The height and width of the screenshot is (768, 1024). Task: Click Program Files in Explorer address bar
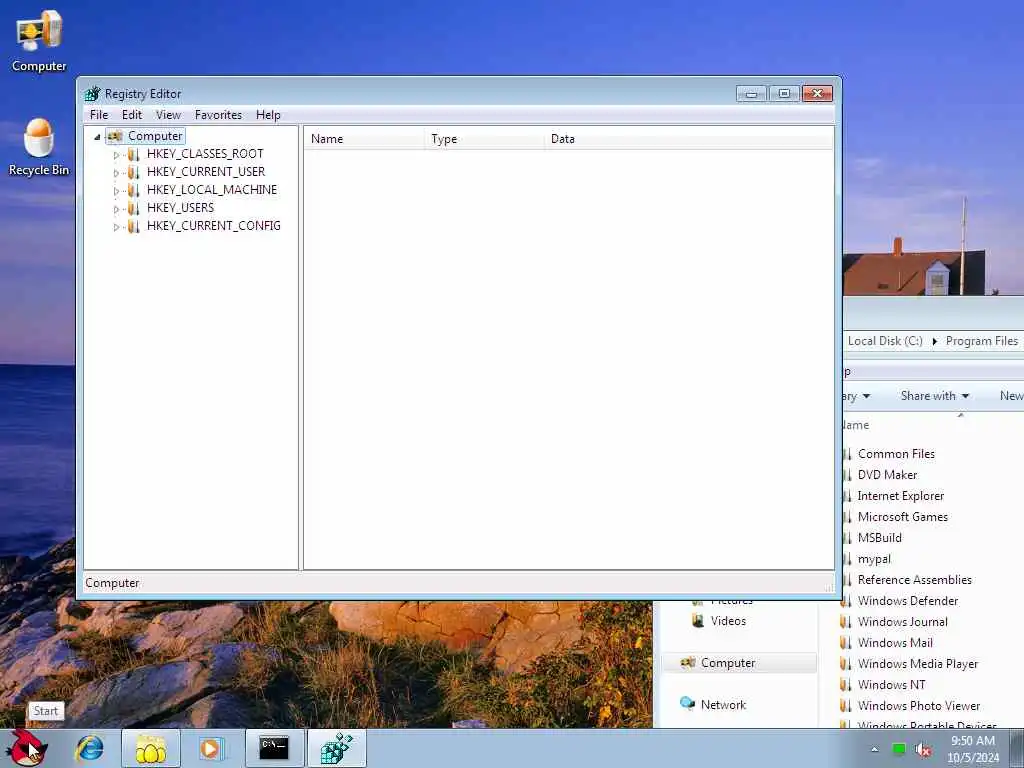(982, 341)
